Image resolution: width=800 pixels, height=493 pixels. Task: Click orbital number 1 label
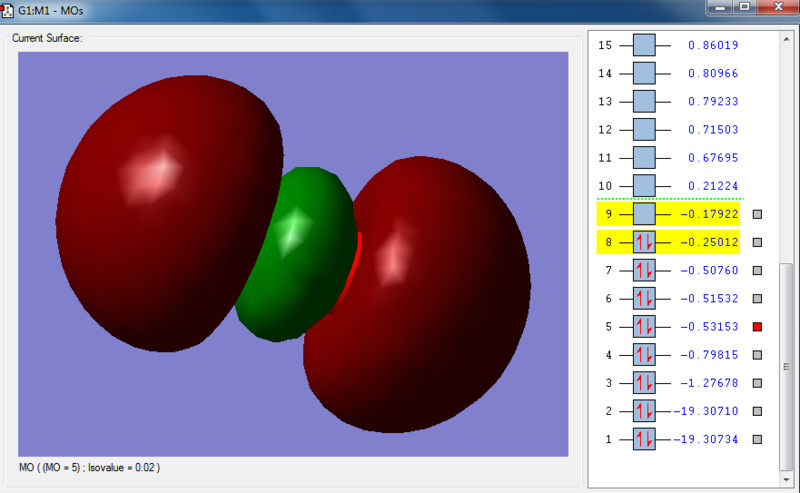tap(608, 439)
